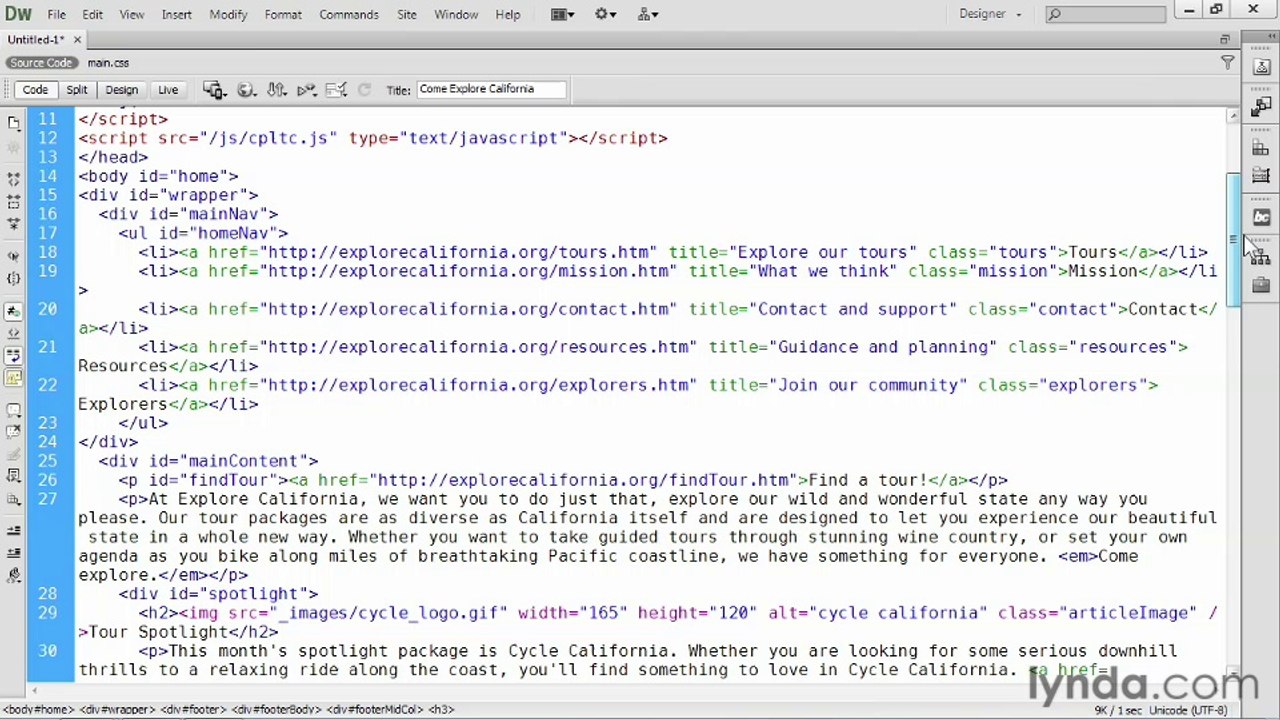The image size is (1280, 720).
Task: Open the Extend Dreamweaver gear dropdown
Action: coord(606,14)
